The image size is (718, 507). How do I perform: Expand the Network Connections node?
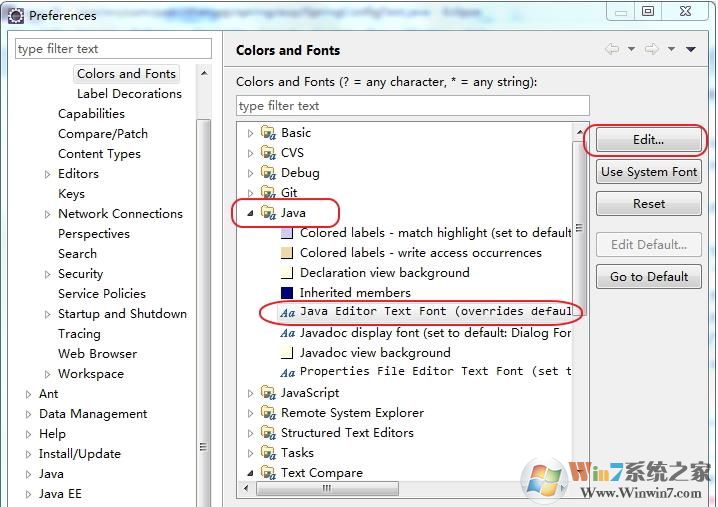click(48, 214)
